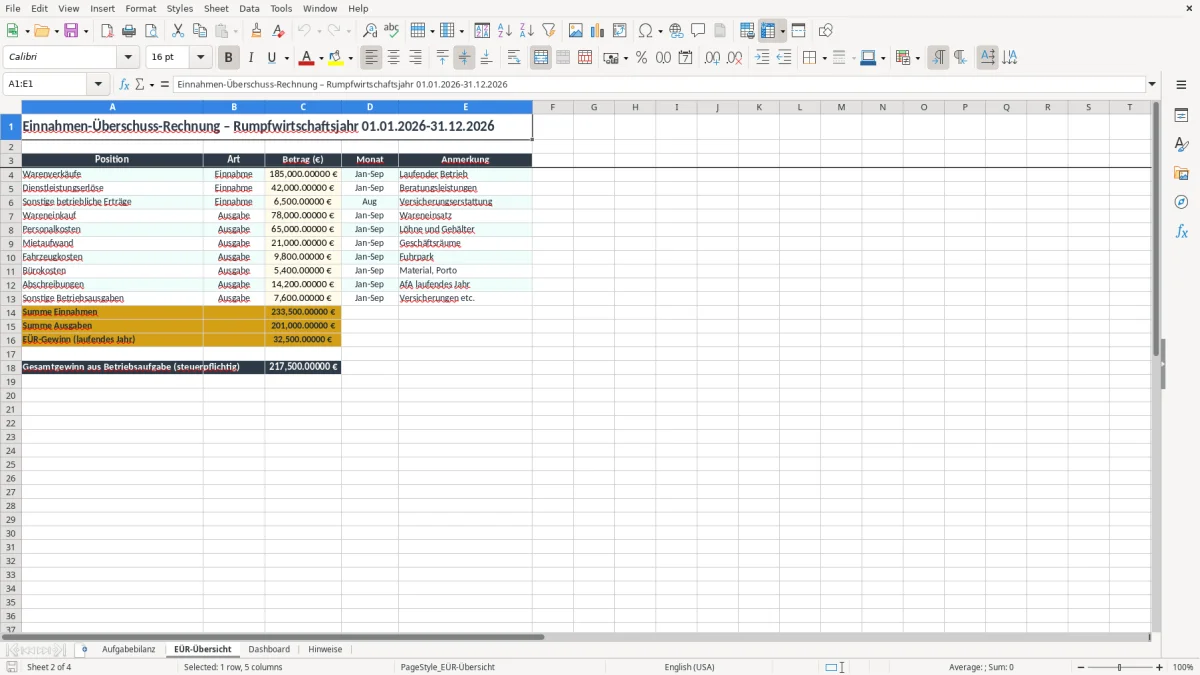
Task: Toggle Wrap Text
Action: (514, 58)
